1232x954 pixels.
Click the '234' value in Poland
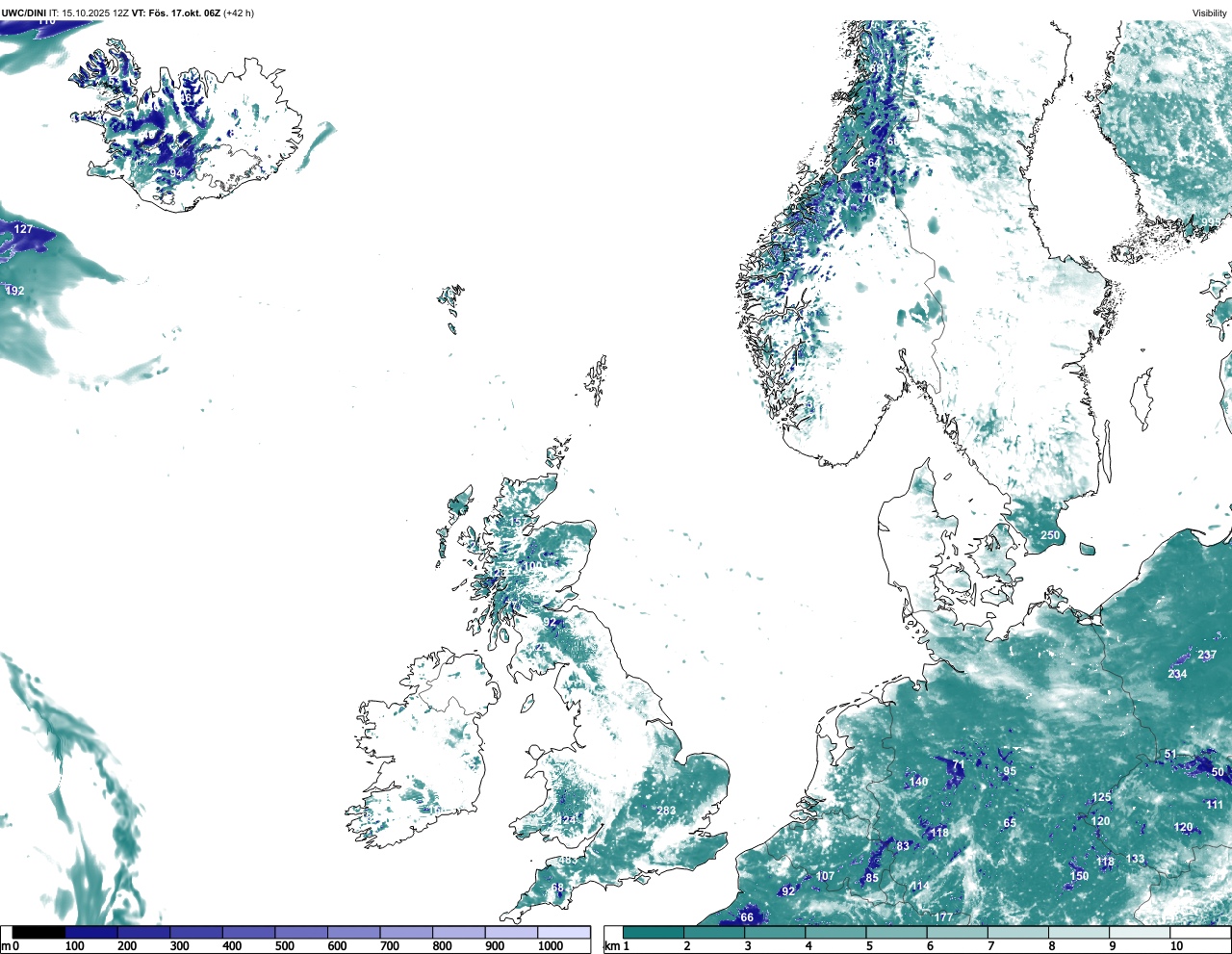[x=1177, y=674]
